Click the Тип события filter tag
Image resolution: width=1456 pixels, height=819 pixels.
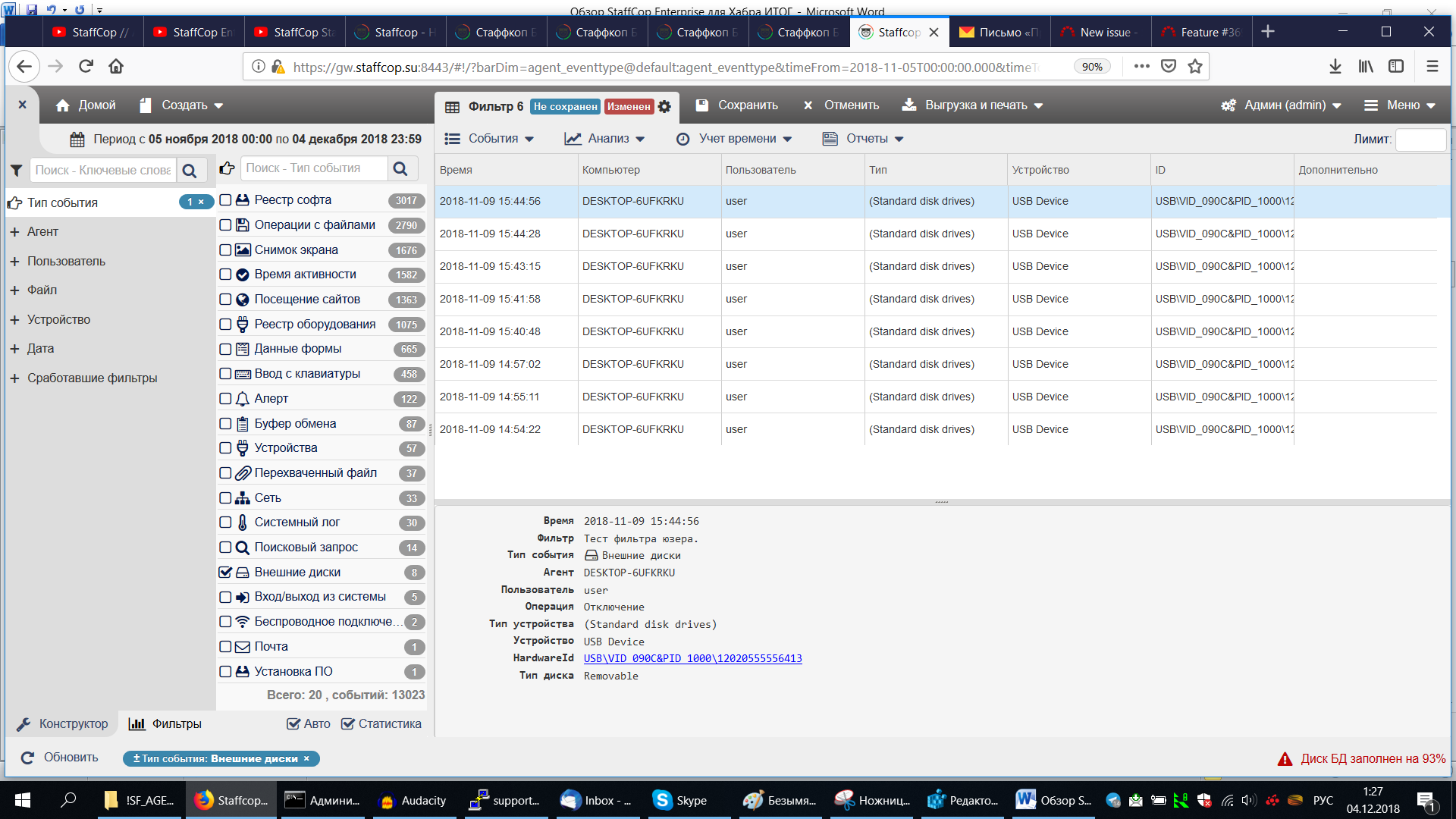(x=220, y=759)
